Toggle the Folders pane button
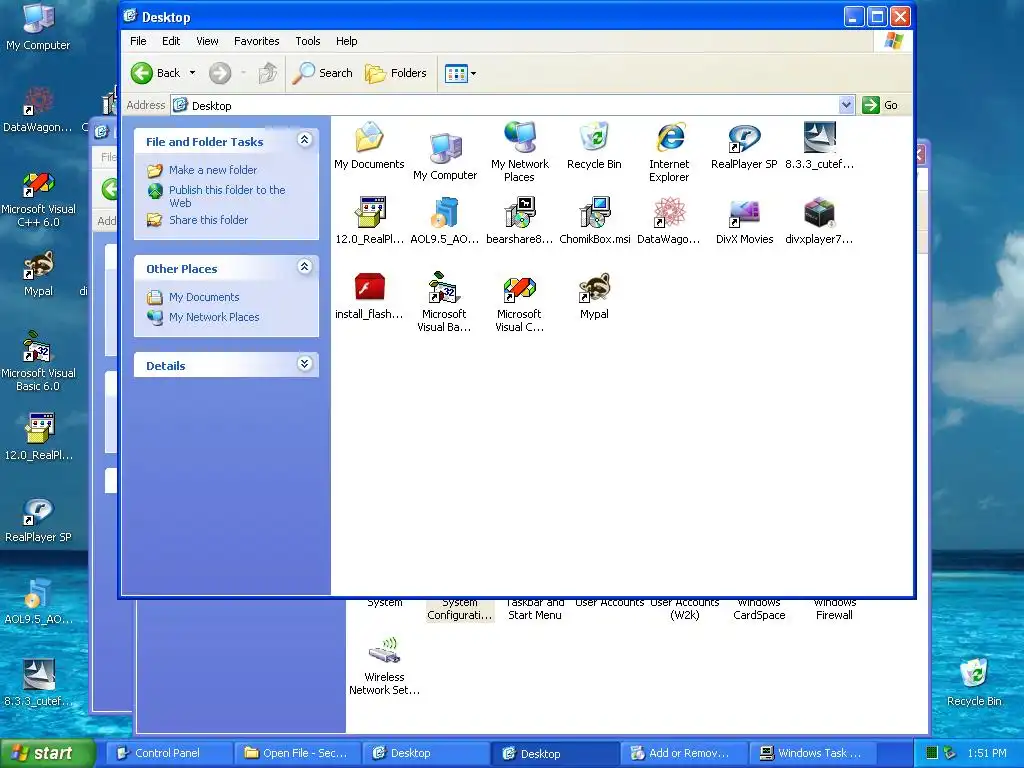Image resolution: width=1024 pixels, height=768 pixels. 396,73
